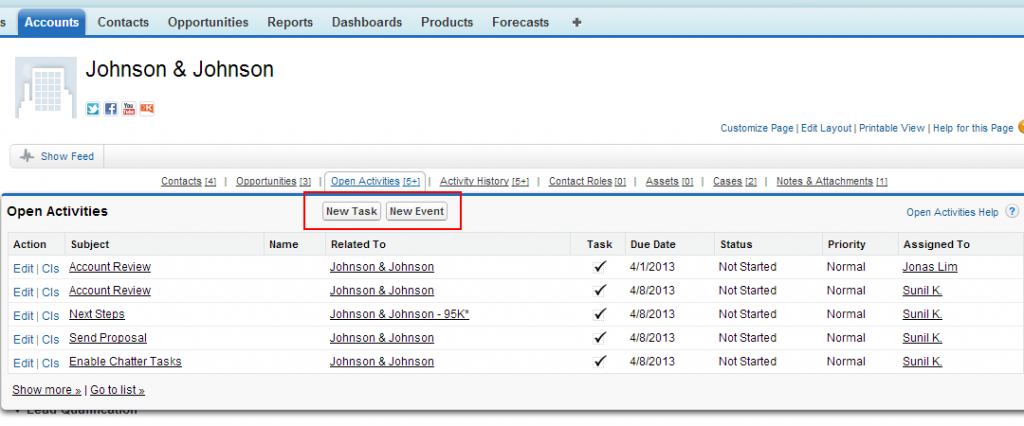Open the Facebook social icon
1024x426 pixels.
[x=111, y=109]
